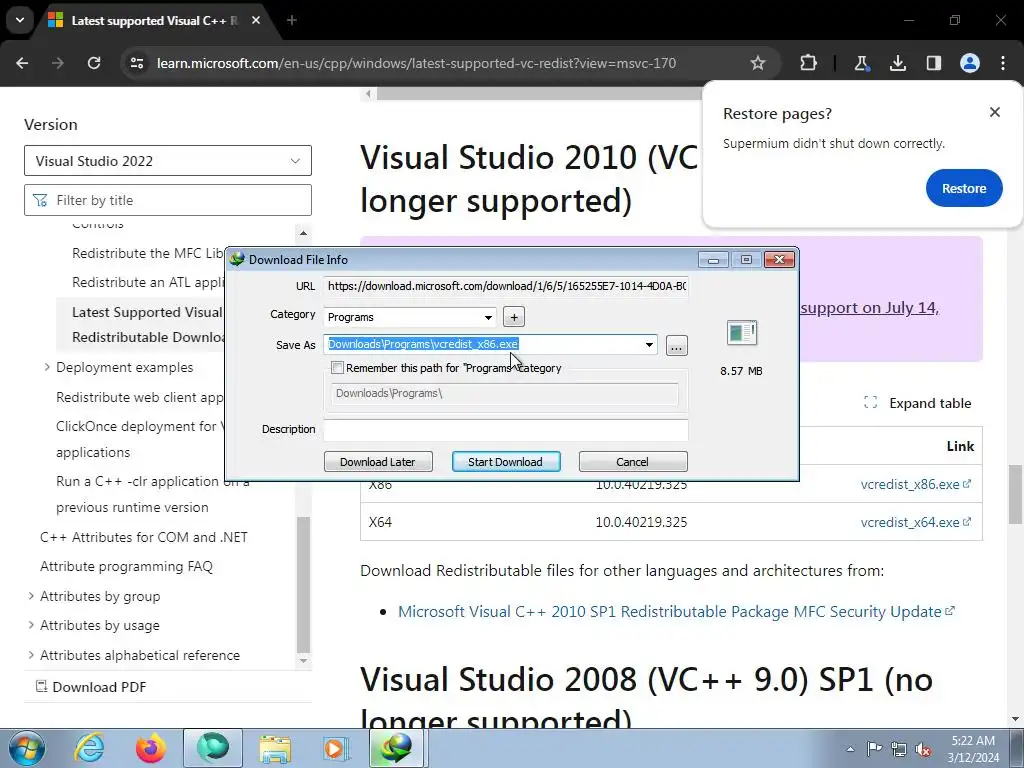1024x768 pixels.
Task: Open a new browser tab
Action: (x=292, y=20)
